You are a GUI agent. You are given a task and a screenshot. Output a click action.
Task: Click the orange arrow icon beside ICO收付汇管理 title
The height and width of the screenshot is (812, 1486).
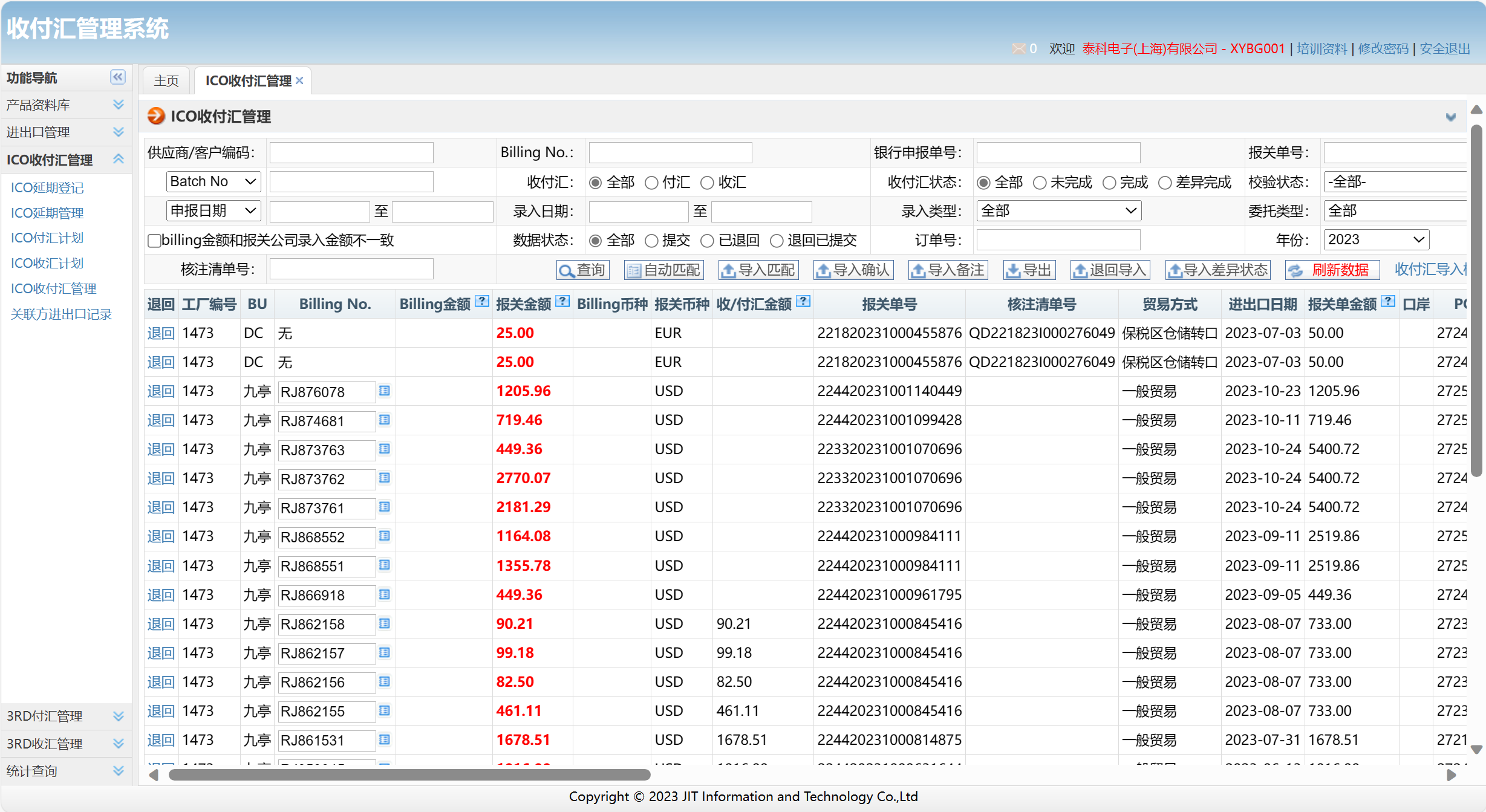pos(156,115)
